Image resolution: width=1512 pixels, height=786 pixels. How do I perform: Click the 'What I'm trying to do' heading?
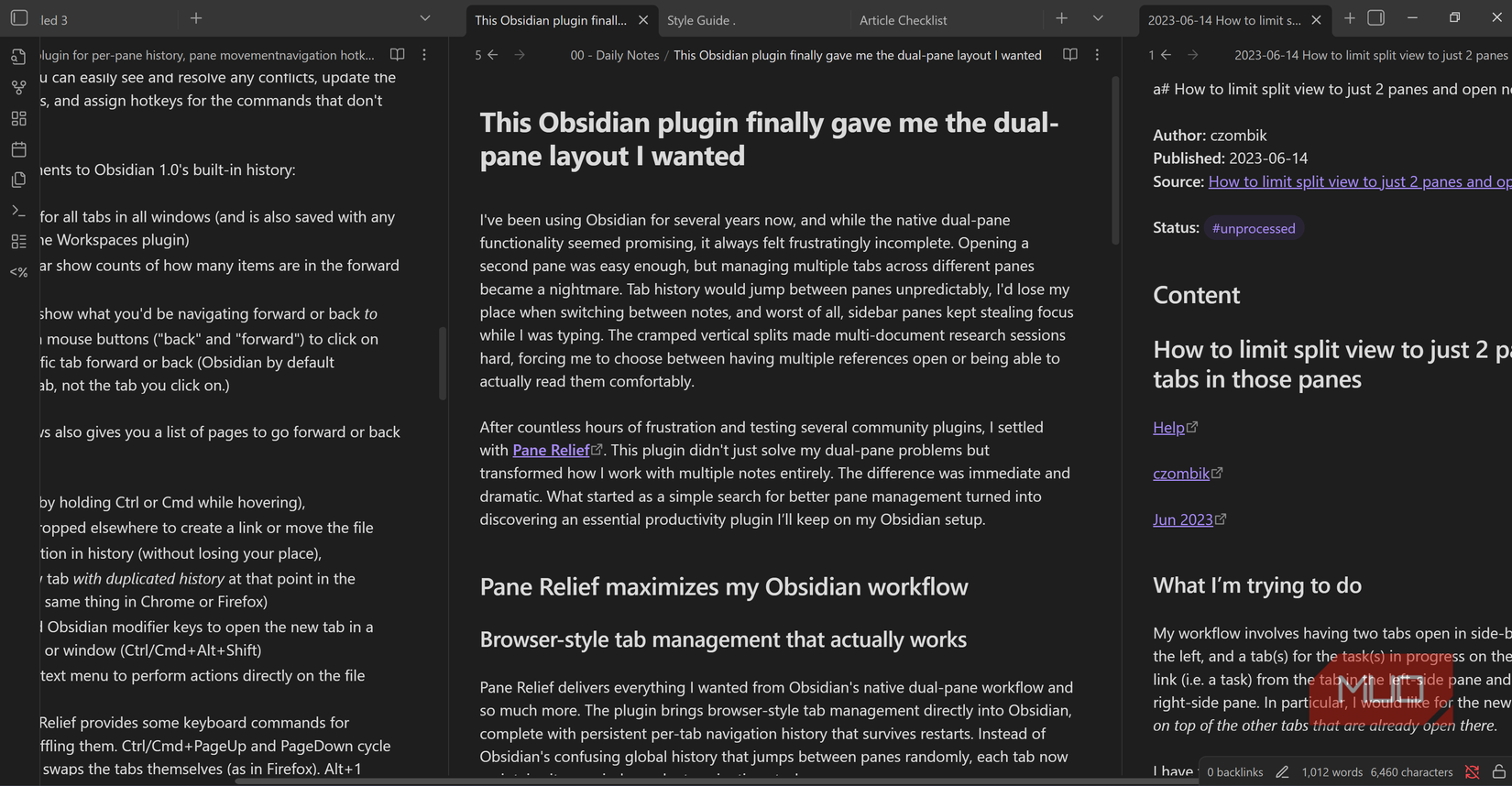click(x=1257, y=585)
